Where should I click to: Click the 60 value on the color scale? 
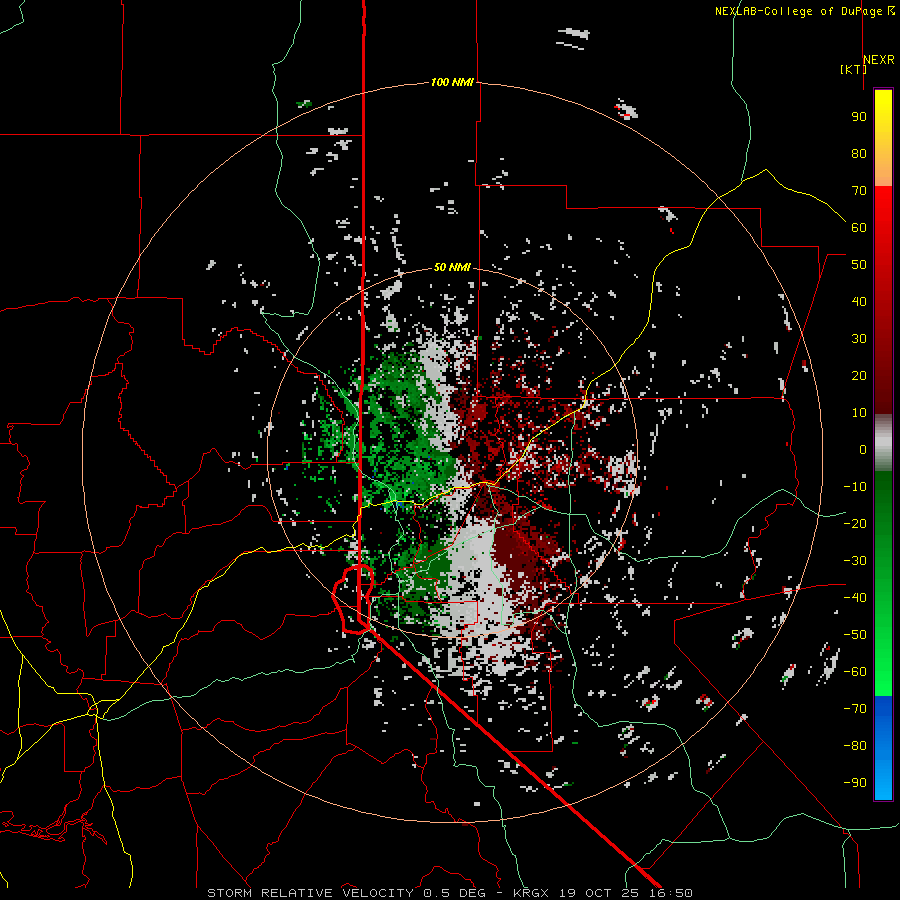coord(859,227)
